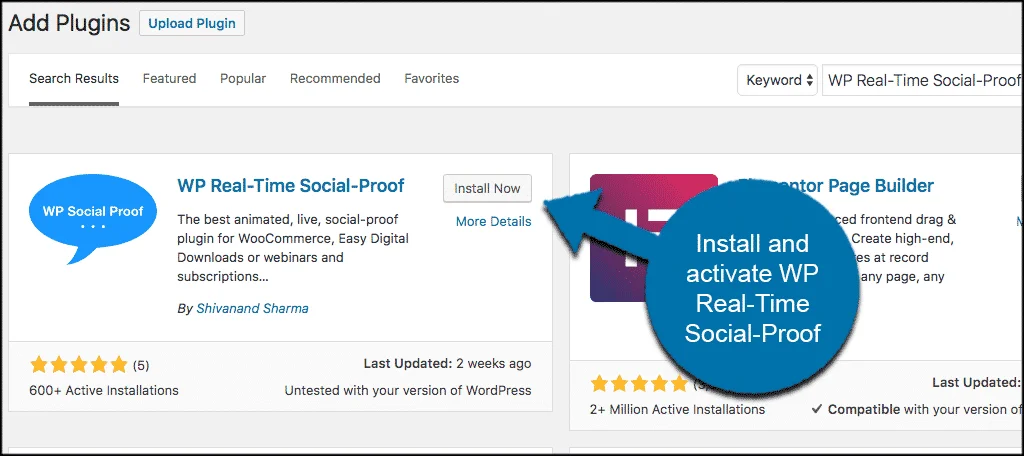Open the Keyword search type dropdown
This screenshot has width=1024, height=456.
pyautogui.click(x=777, y=80)
